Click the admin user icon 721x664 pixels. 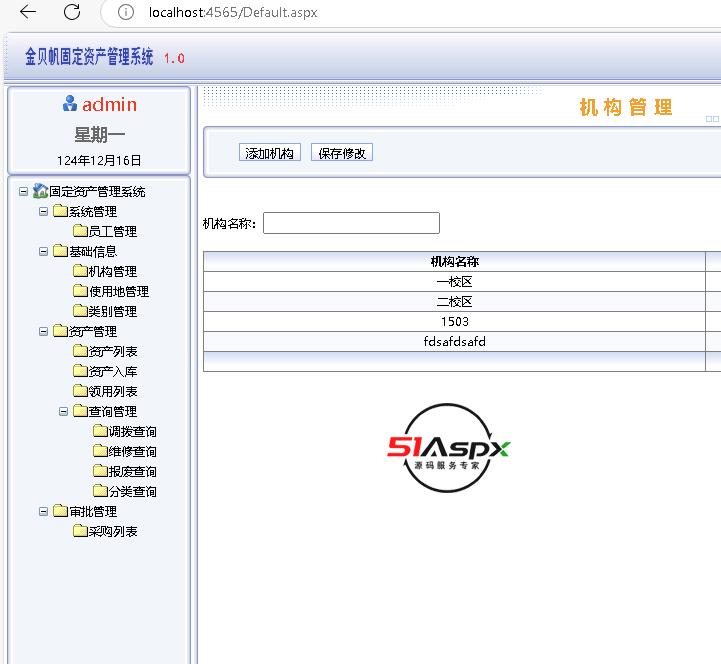[70, 104]
